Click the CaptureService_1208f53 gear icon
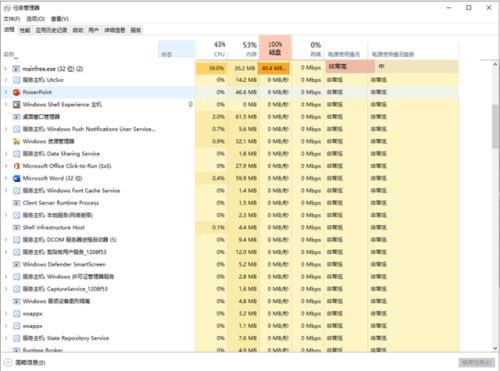The height and width of the screenshot is (371, 500). pos(16,289)
